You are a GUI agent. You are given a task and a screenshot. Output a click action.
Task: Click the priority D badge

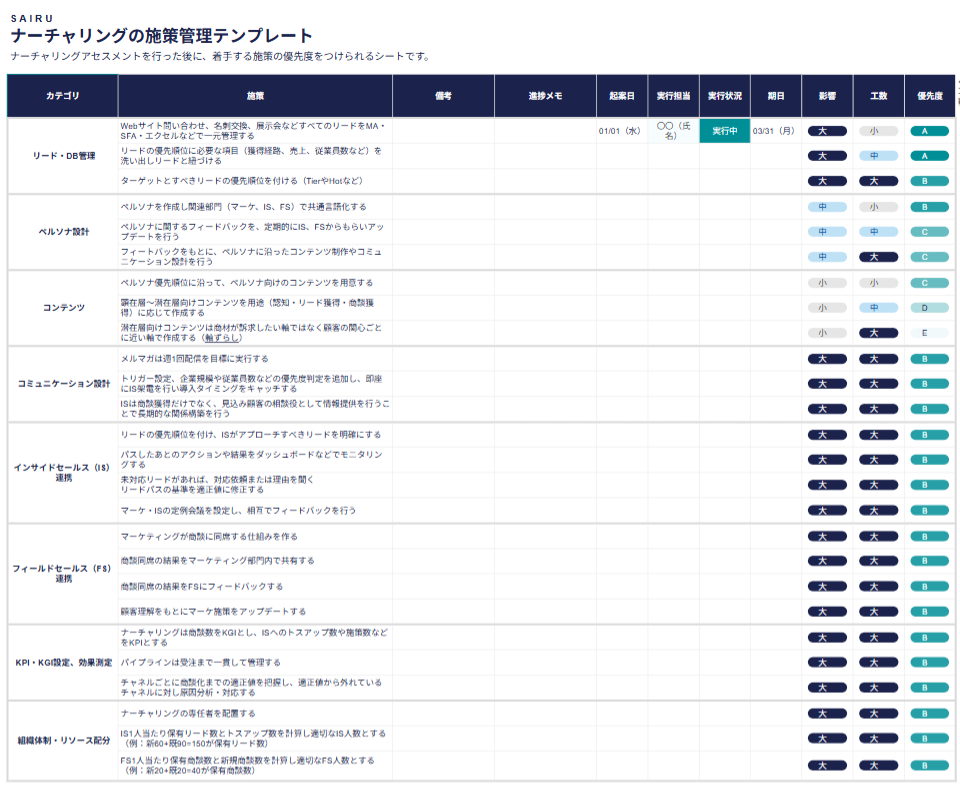tap(929, 308)
